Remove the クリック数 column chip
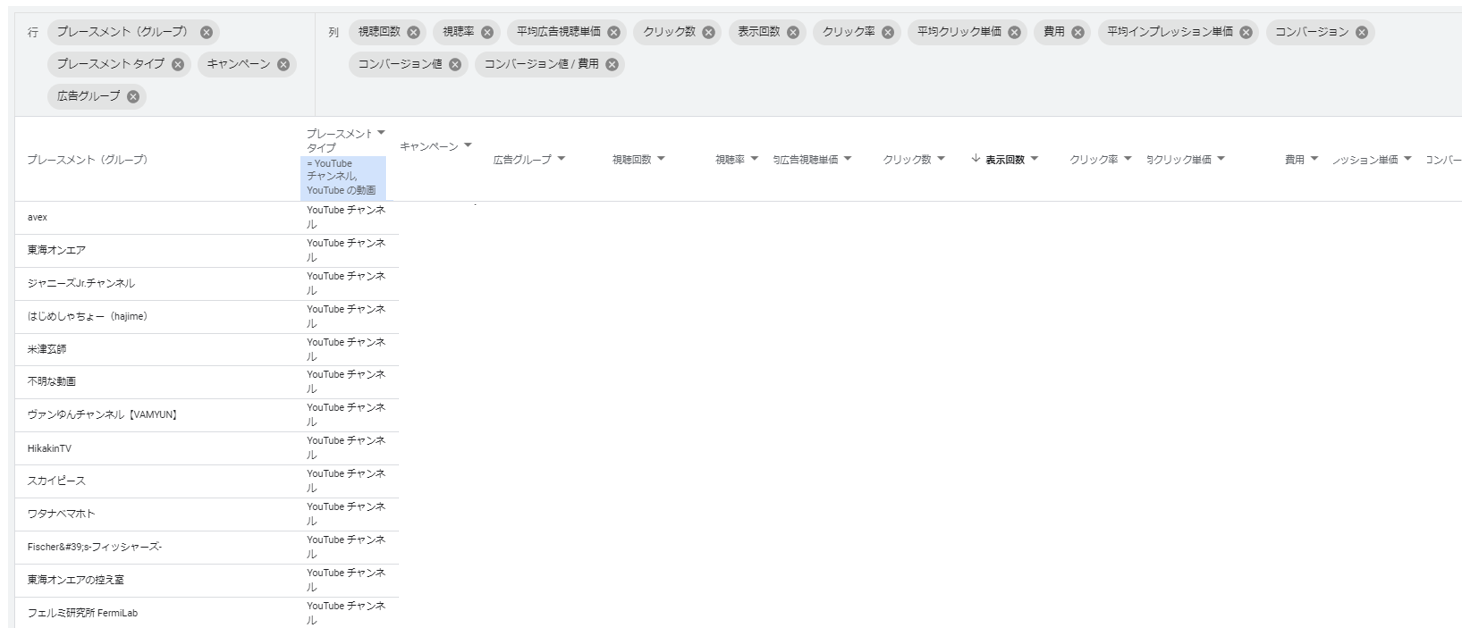The height and width of the screenshot is (636, 1463). point(708,32)
